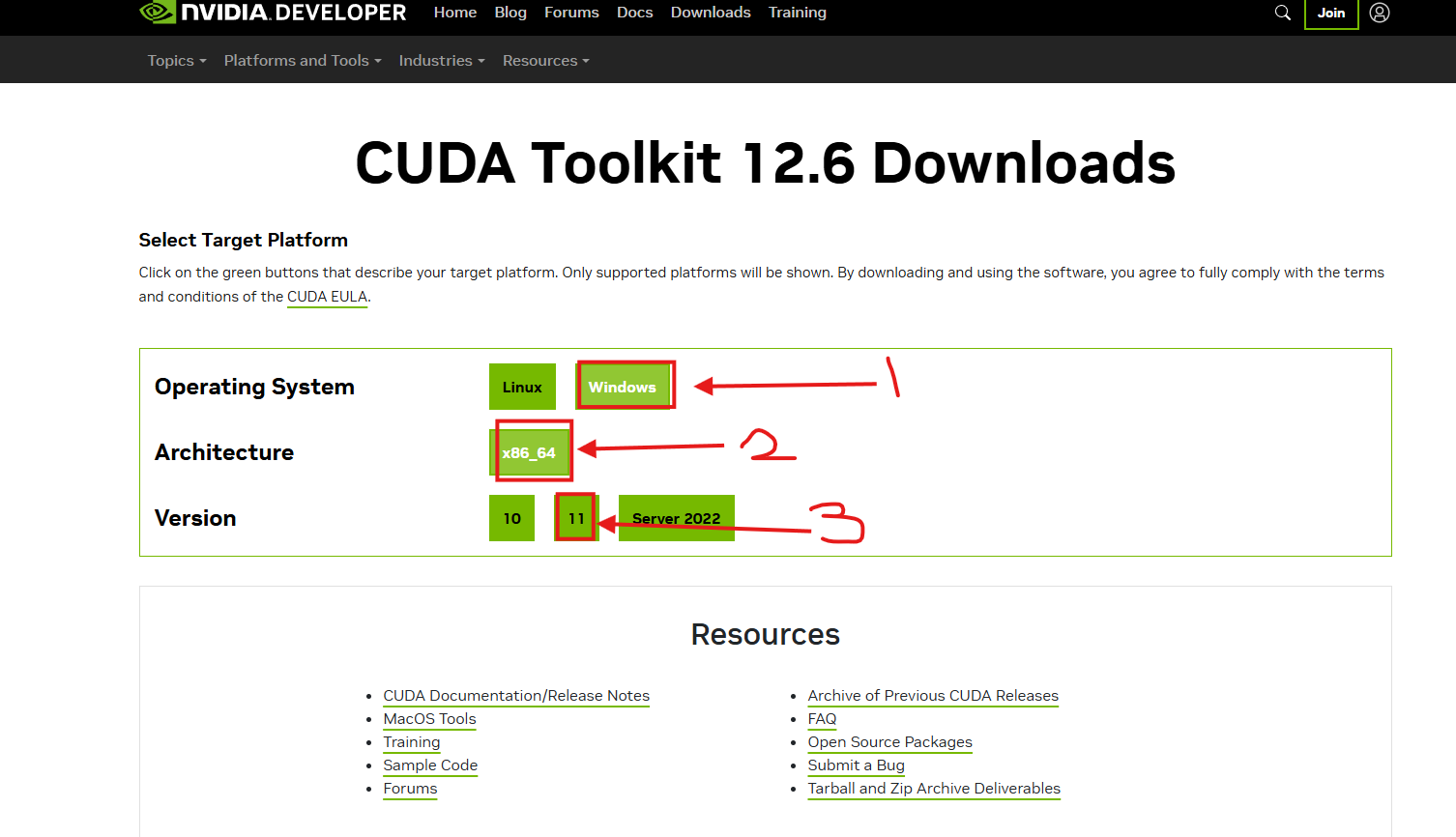The height and width of the screenshot is (837, 1456).
Task: Open Downloads in the top bar
Action: 711,13
